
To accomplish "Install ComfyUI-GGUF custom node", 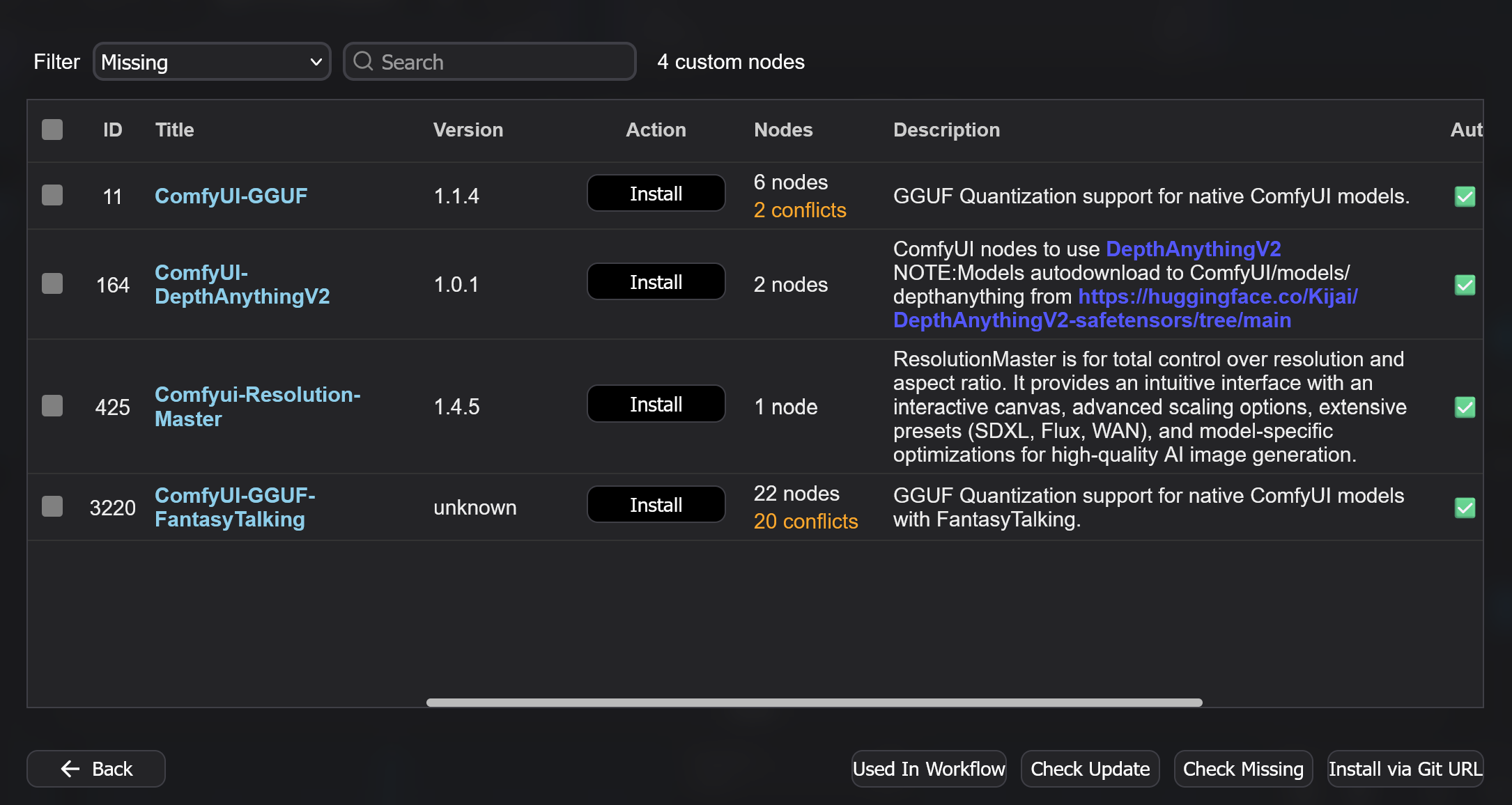I will [656, 193].
